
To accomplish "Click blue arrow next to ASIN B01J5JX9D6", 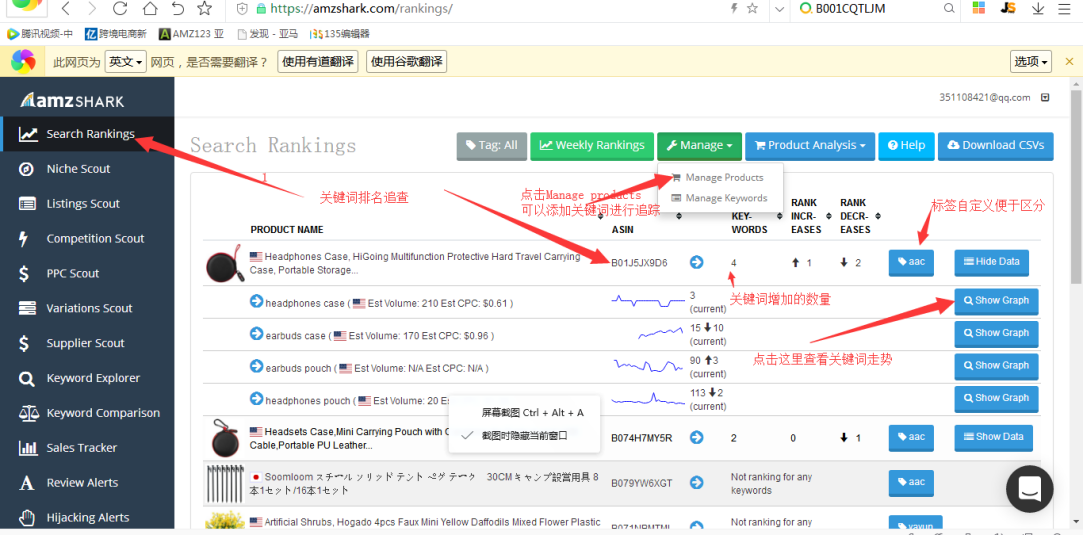I will (x=696, y=262).
